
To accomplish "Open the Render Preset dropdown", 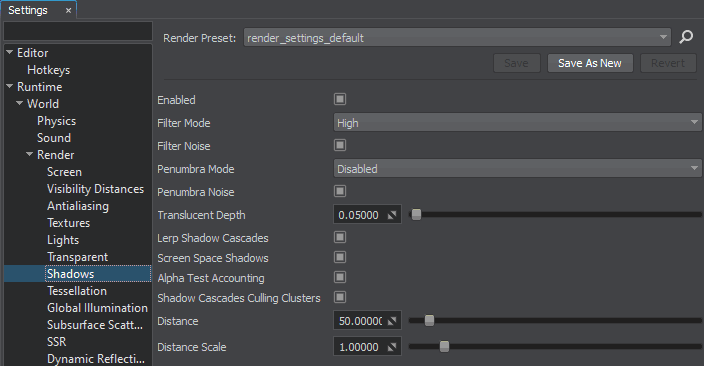I will pos(457,38).
